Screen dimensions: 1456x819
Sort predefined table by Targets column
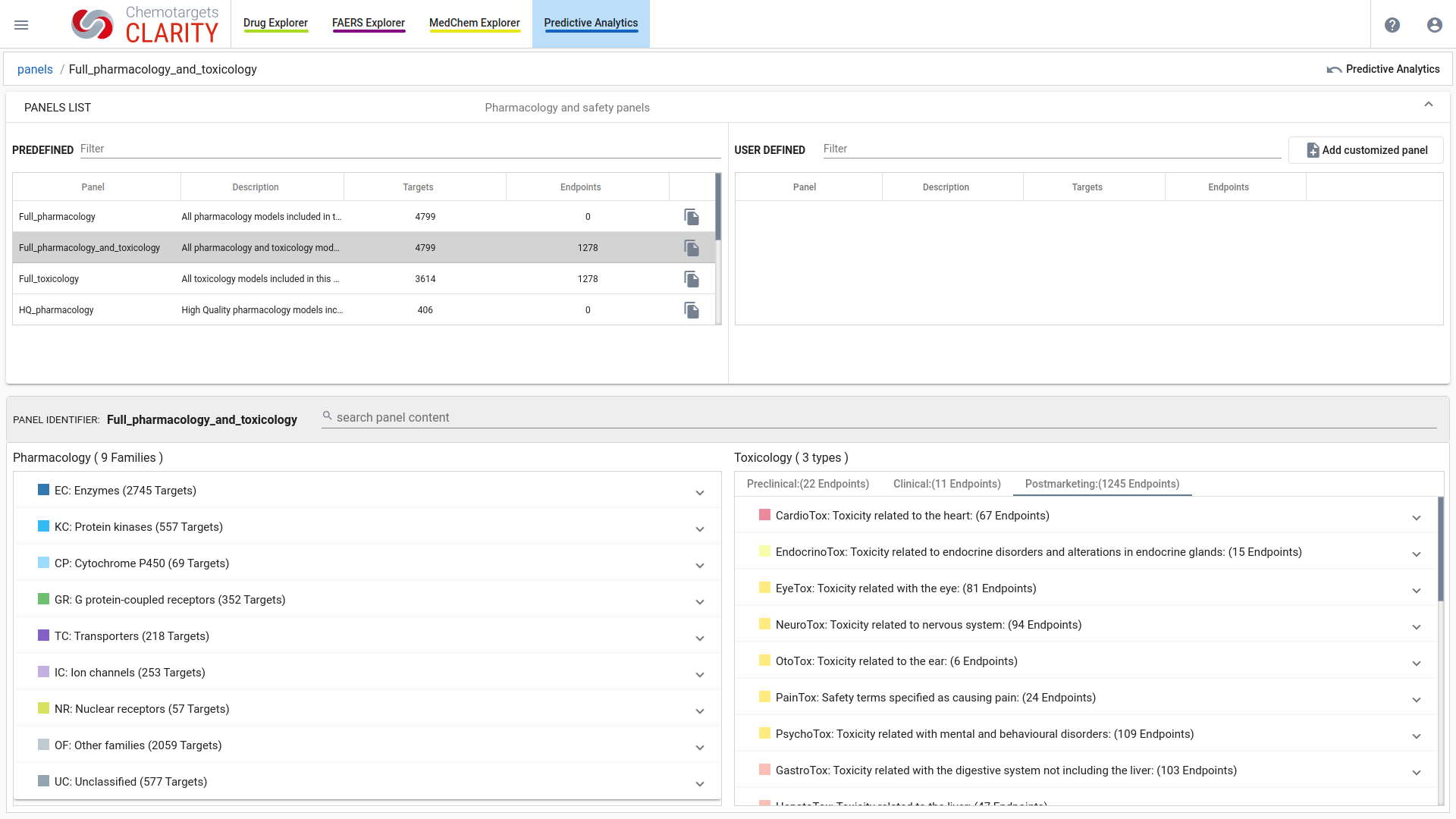tap(418, 187)
